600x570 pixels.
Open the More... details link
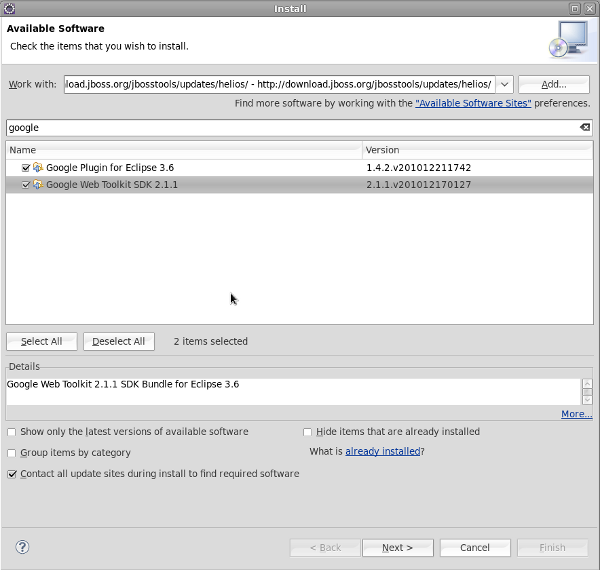(576, 414)
